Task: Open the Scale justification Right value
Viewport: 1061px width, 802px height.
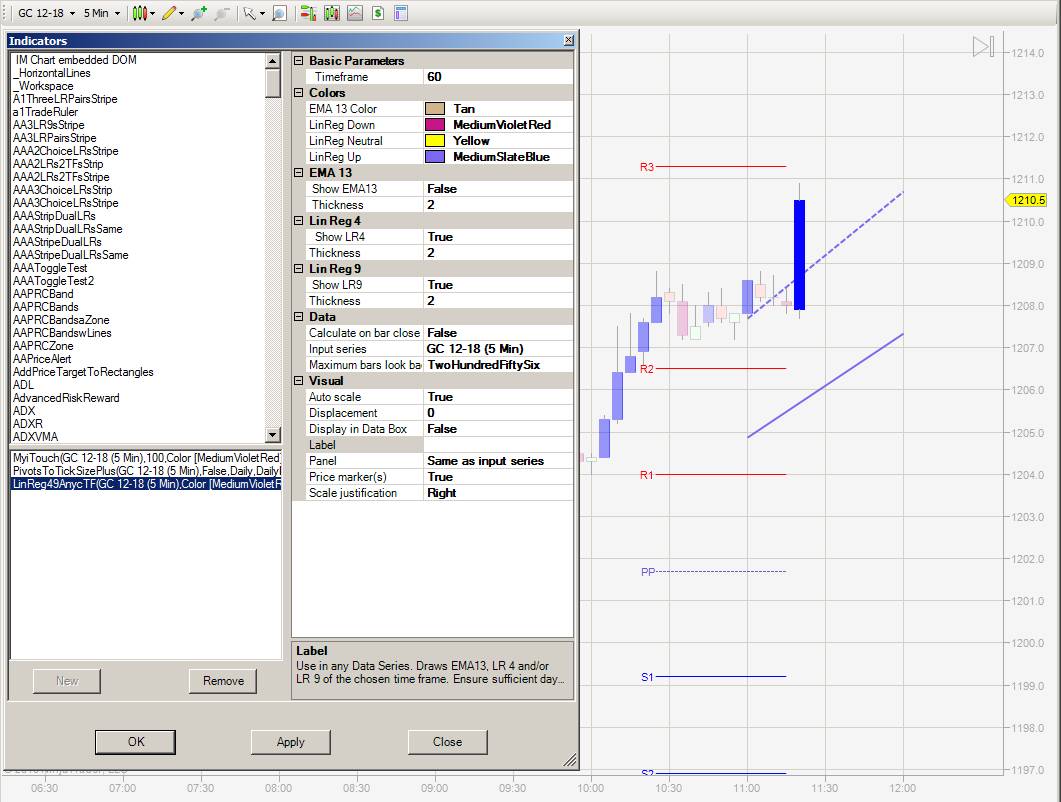Action: tap(498, 493)
